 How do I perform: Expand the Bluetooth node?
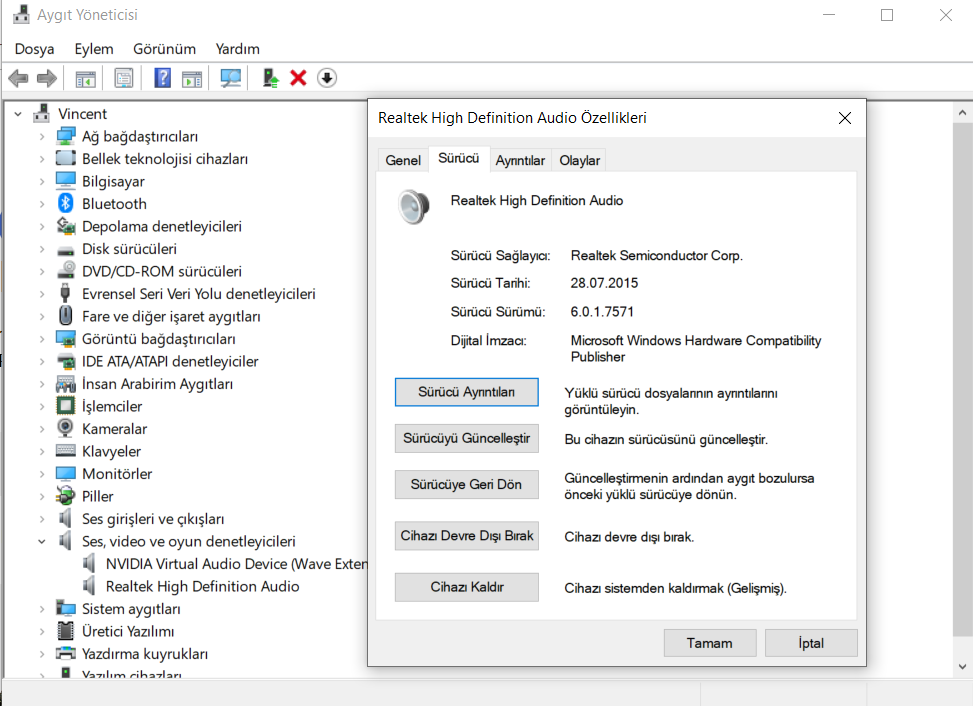click(42, 204)
